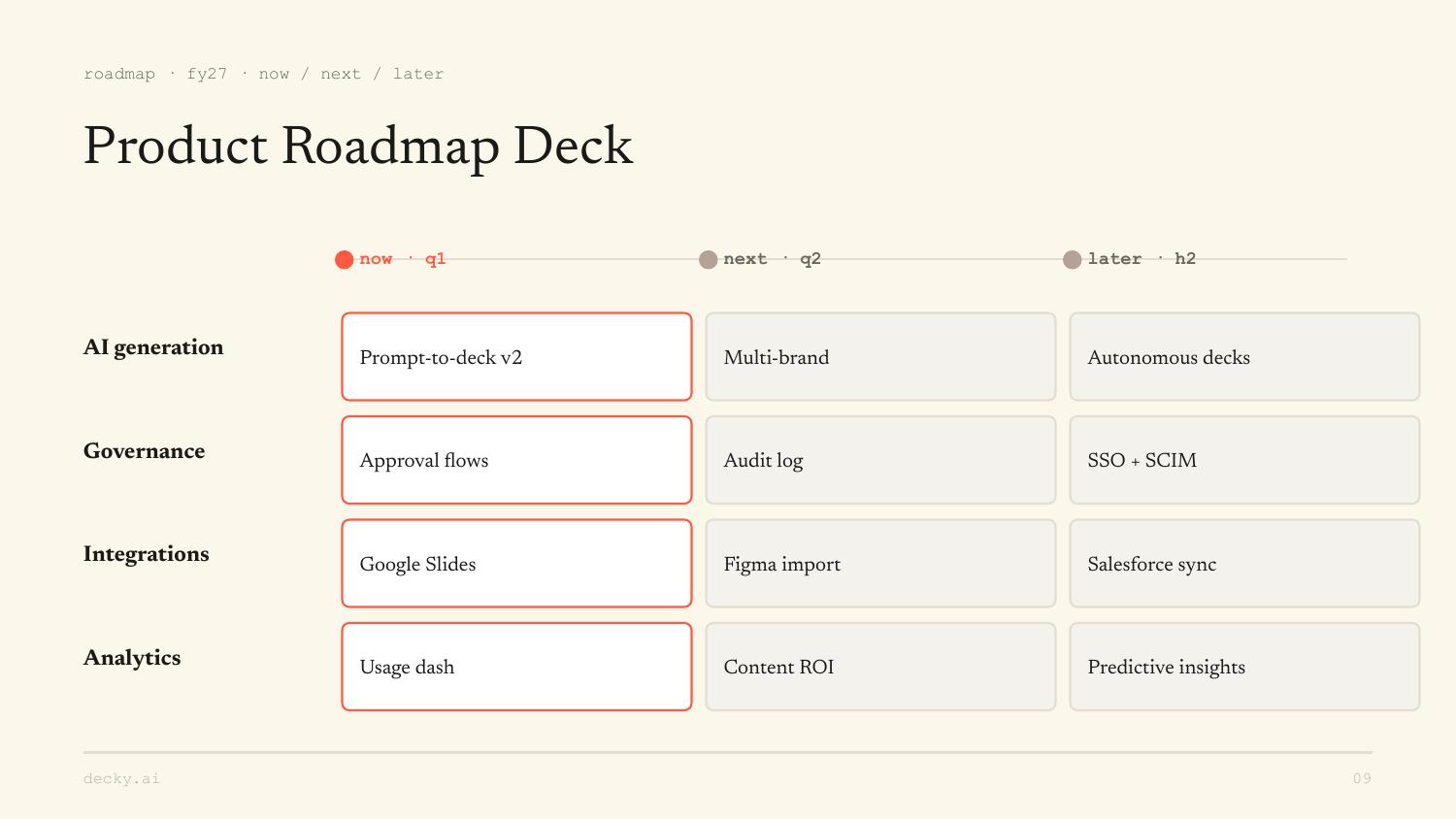The width and height of the screenshot is (1456, 819).
Task: Select the Audit log card
Action: 880,460
